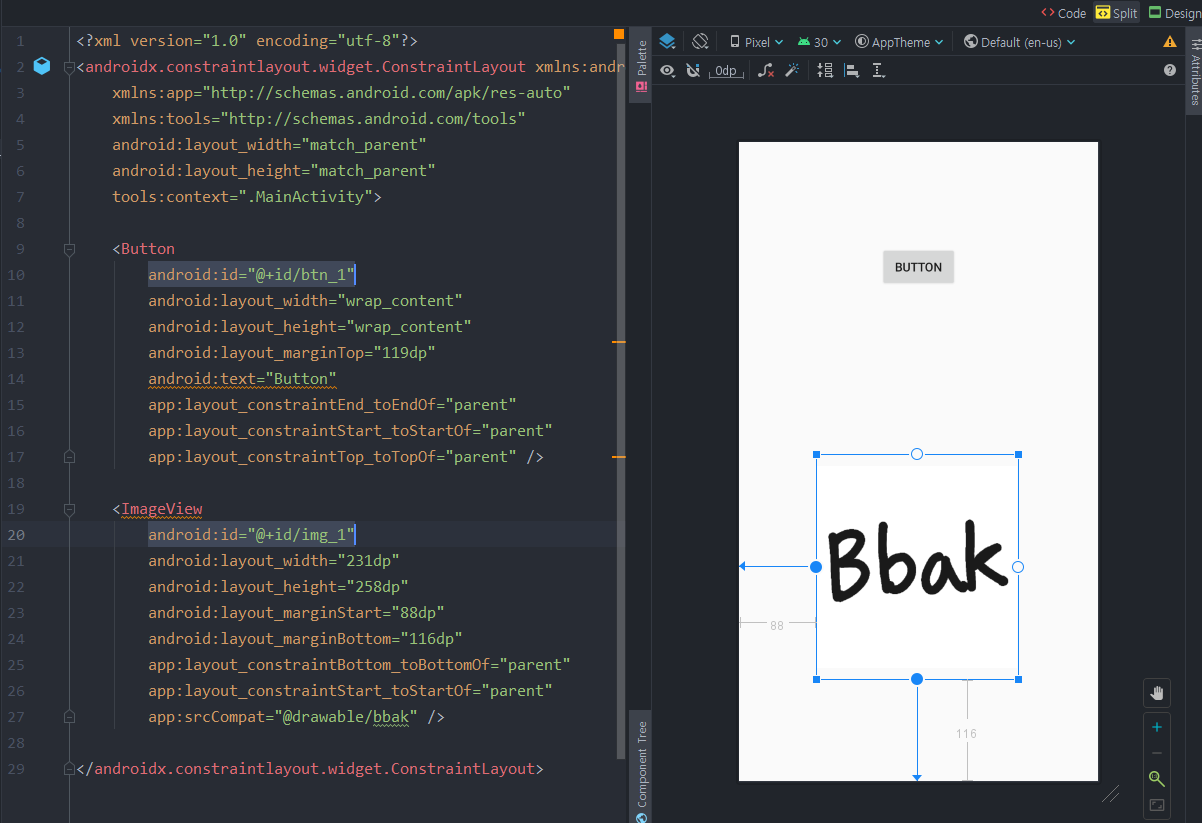The width and height of the screenshot is (1202, 823).
Task: Click the 88 start margin label
Action: 777,625
